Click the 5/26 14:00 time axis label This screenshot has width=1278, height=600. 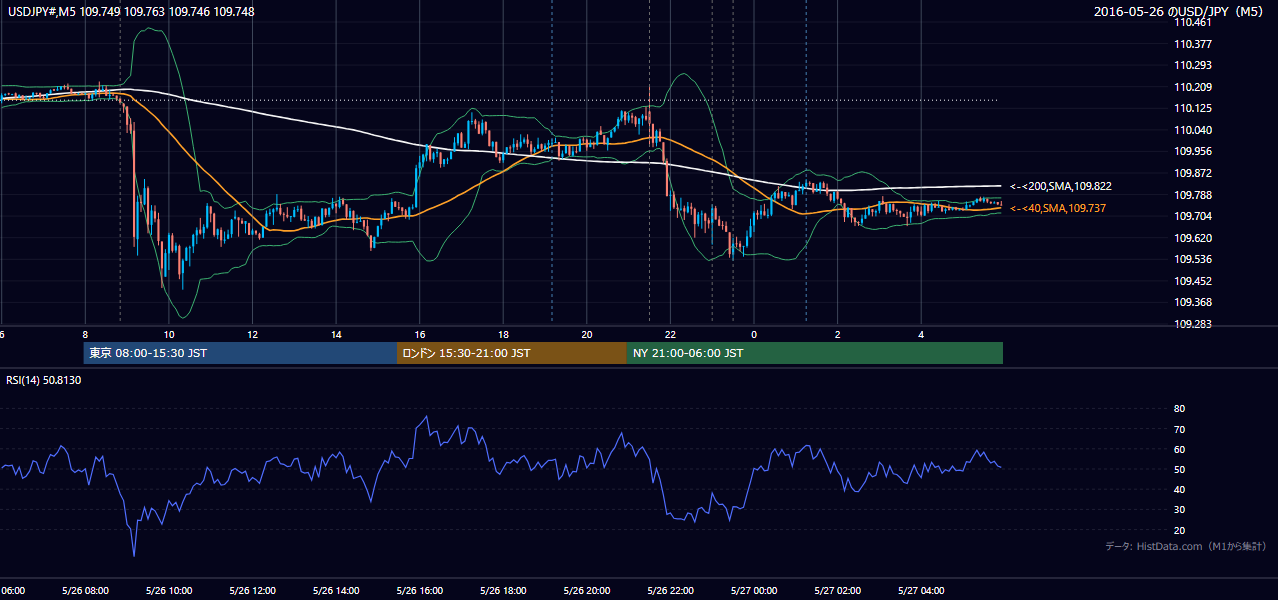click(336, 591)
